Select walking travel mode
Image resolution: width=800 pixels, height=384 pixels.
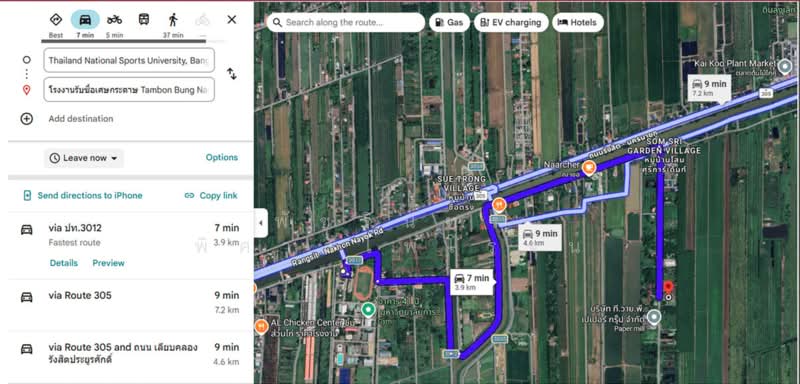(x=173, y=20)
